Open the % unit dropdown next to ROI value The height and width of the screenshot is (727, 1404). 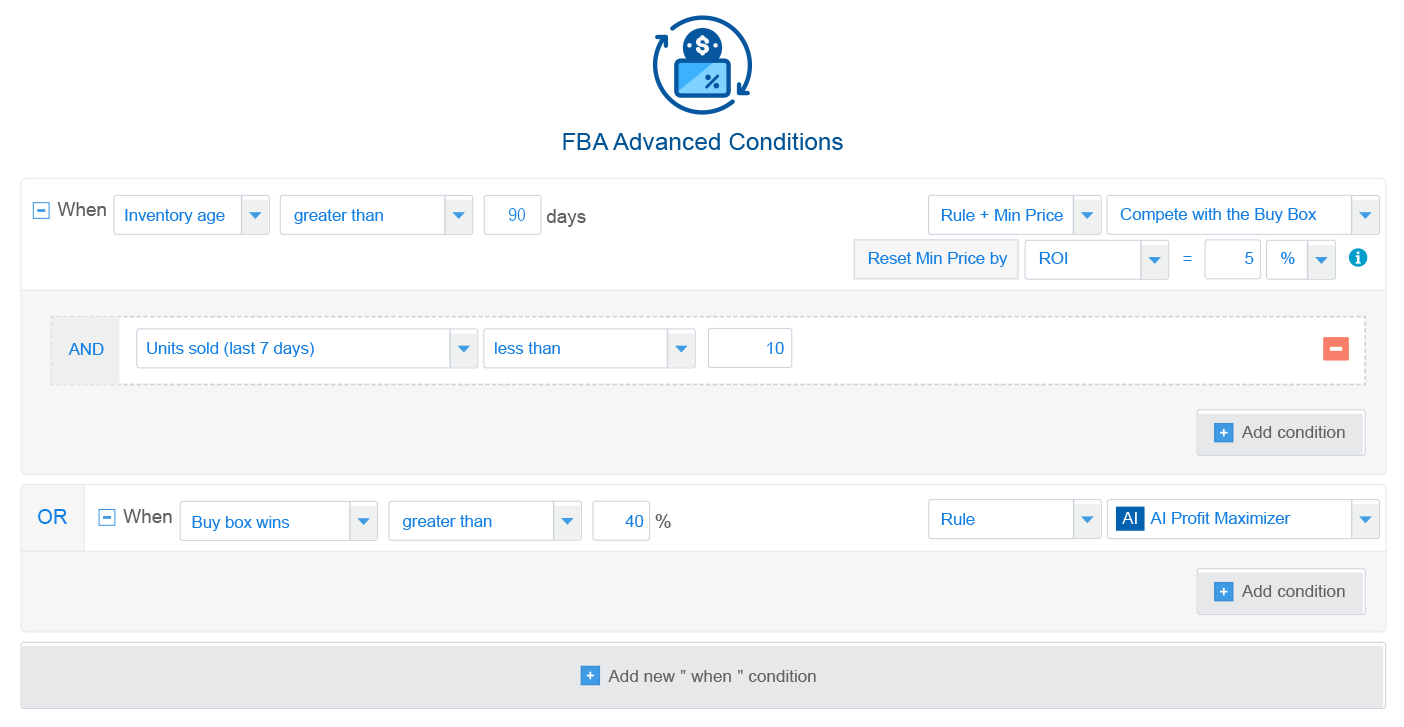[1301, 259]
